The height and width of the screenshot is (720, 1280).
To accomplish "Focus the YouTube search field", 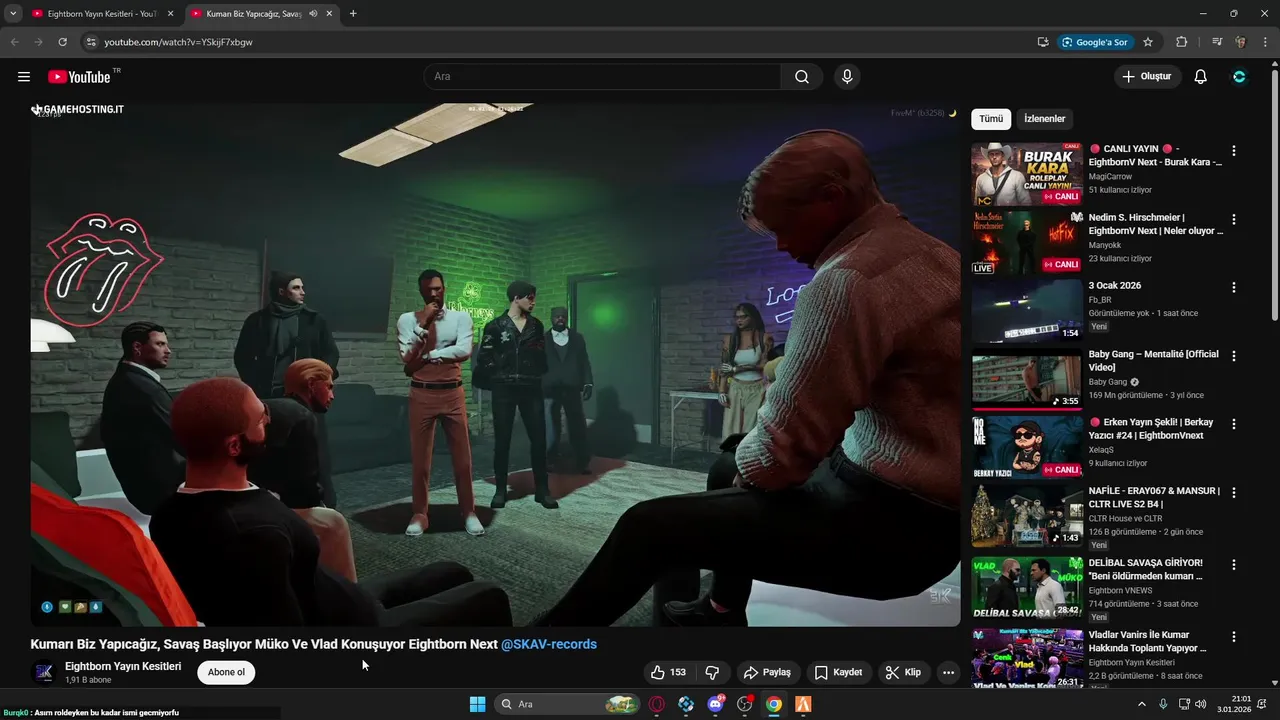I will [x=602, y=77].
